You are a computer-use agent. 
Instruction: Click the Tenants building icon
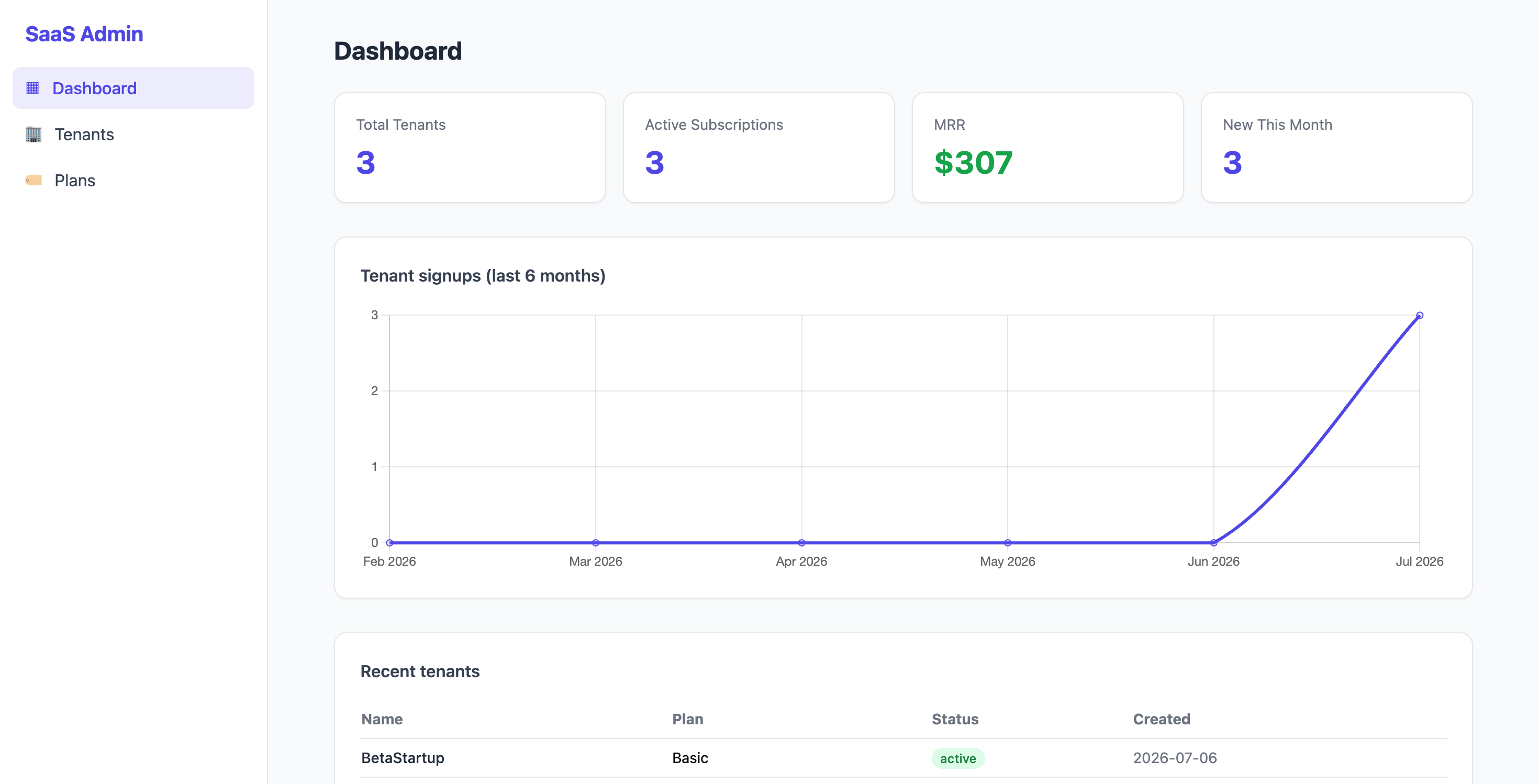point(34,135)
